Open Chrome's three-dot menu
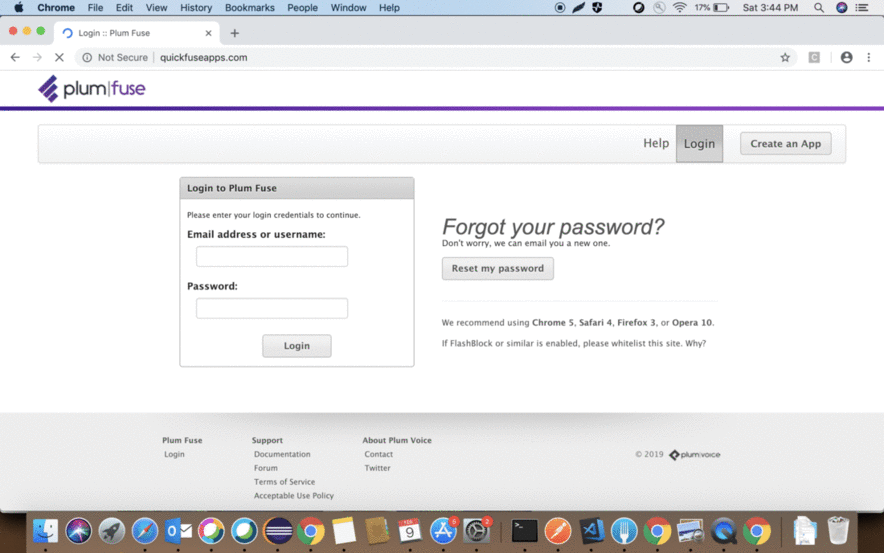This screenshot has height=553, width=885. click(x=869, y=57)
